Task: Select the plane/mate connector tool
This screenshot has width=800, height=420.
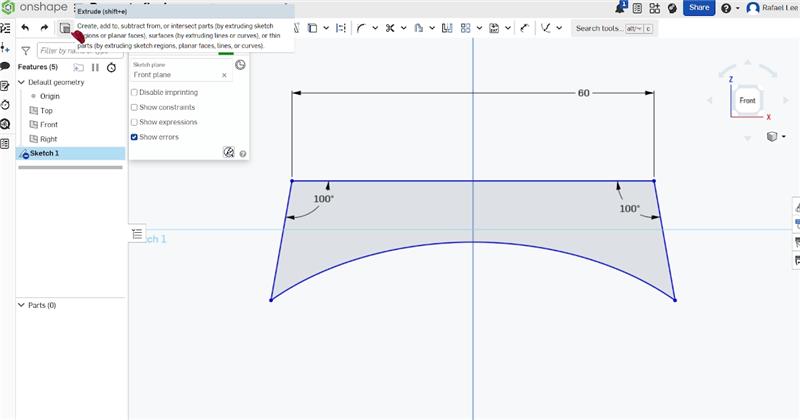Action: [x=545, y=28]
